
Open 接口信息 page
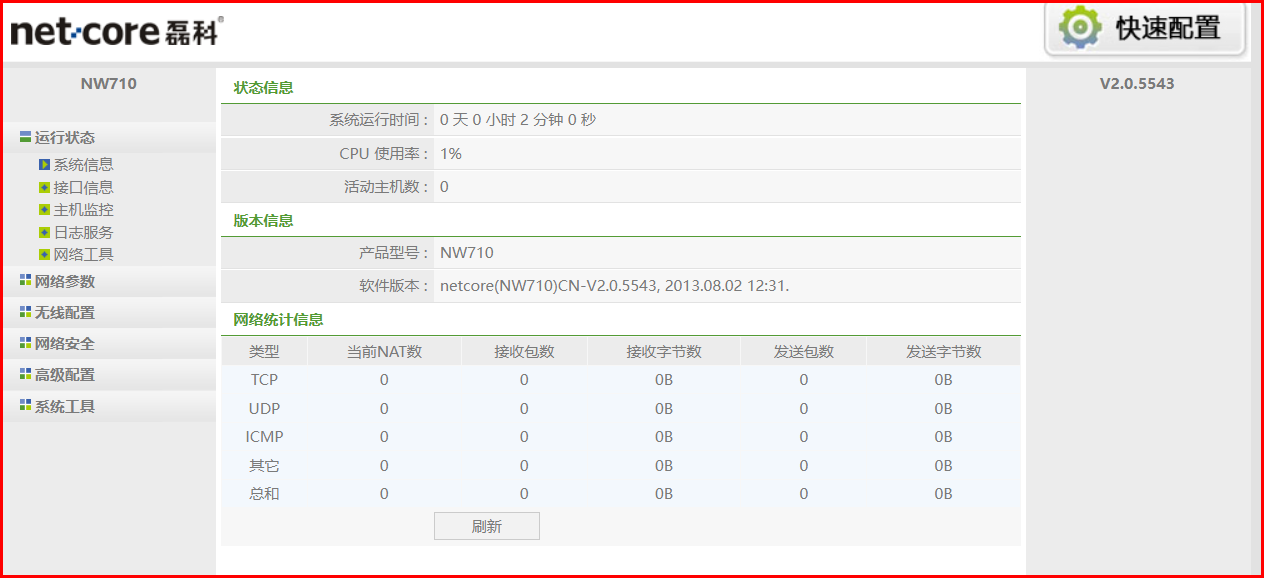(83, 187)
